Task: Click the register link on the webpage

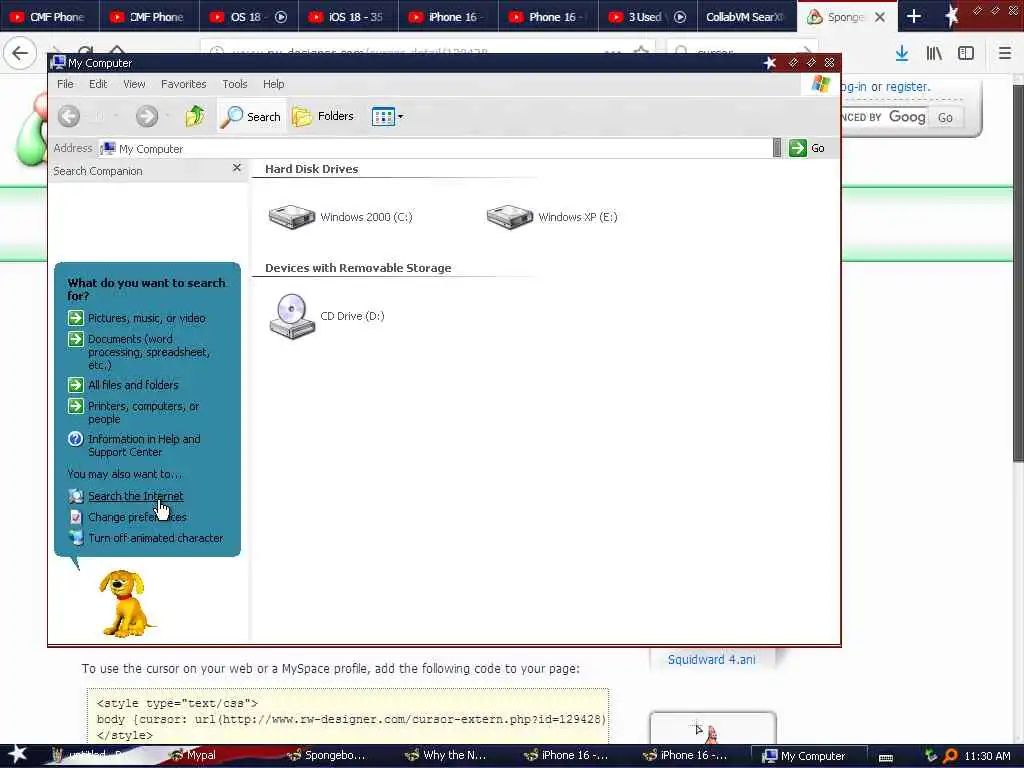Action: (906, 87)
